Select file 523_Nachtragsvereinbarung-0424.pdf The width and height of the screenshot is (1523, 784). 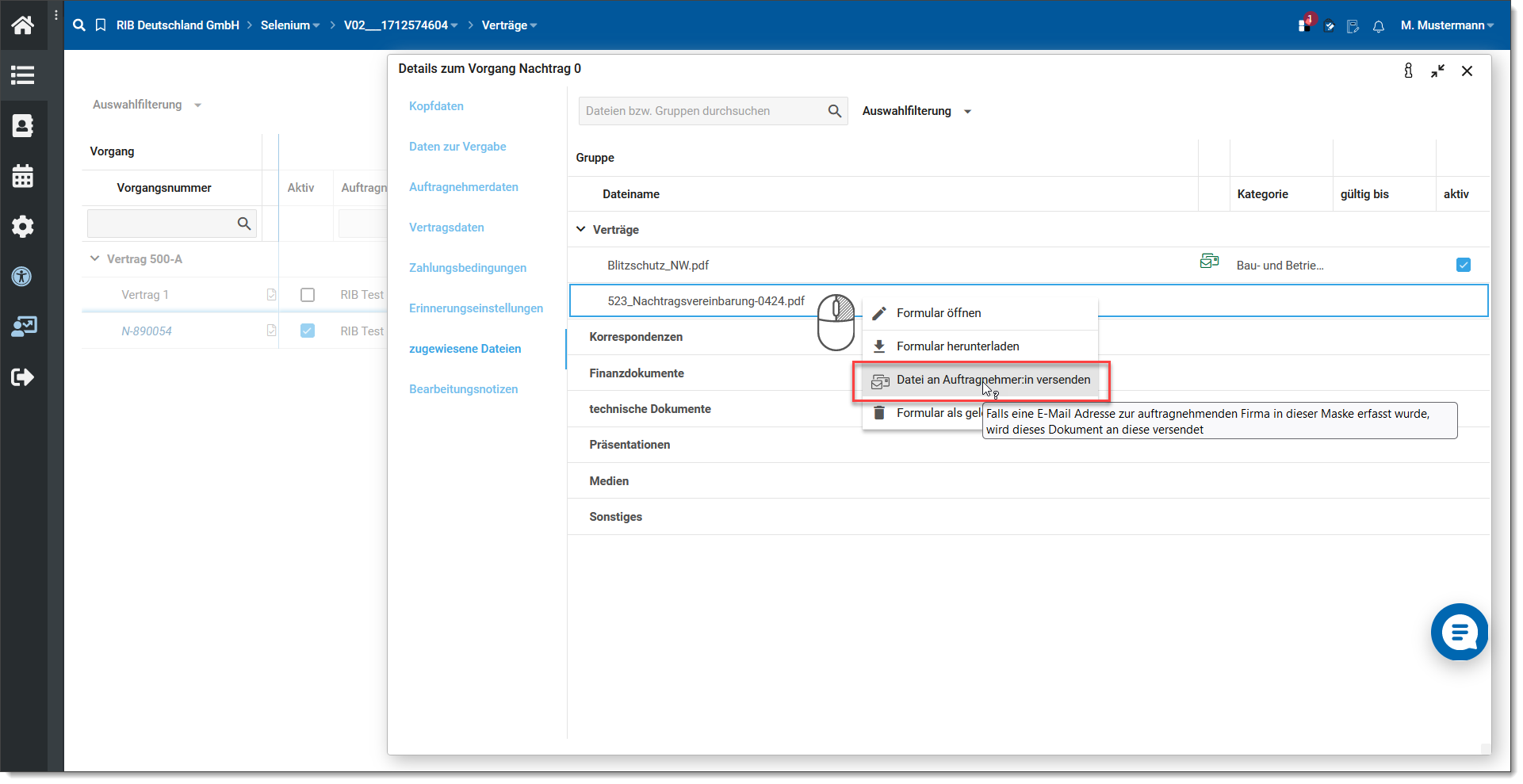(706, 301)
